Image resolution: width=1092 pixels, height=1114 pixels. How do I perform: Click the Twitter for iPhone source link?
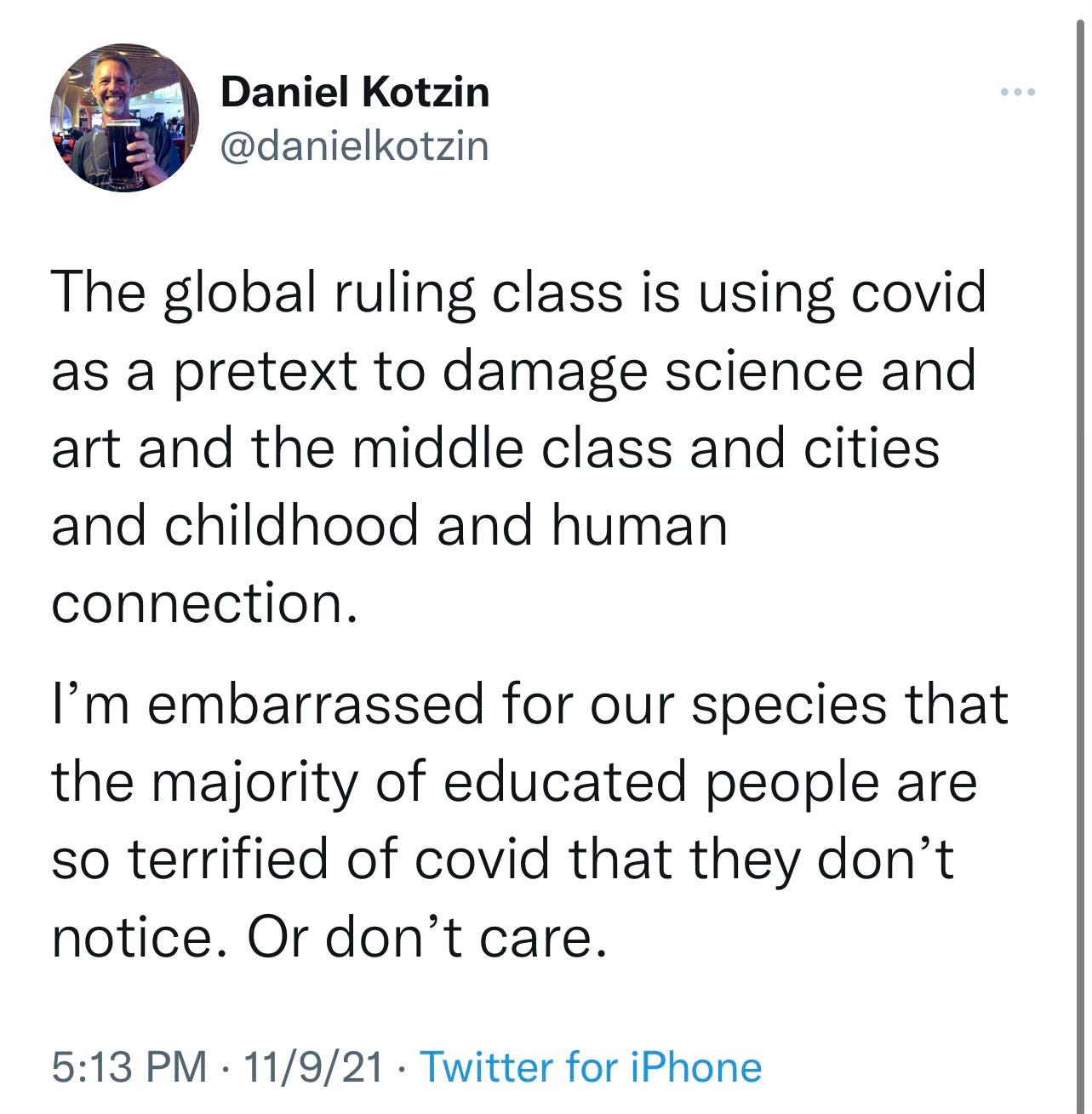click(592, 1067)
